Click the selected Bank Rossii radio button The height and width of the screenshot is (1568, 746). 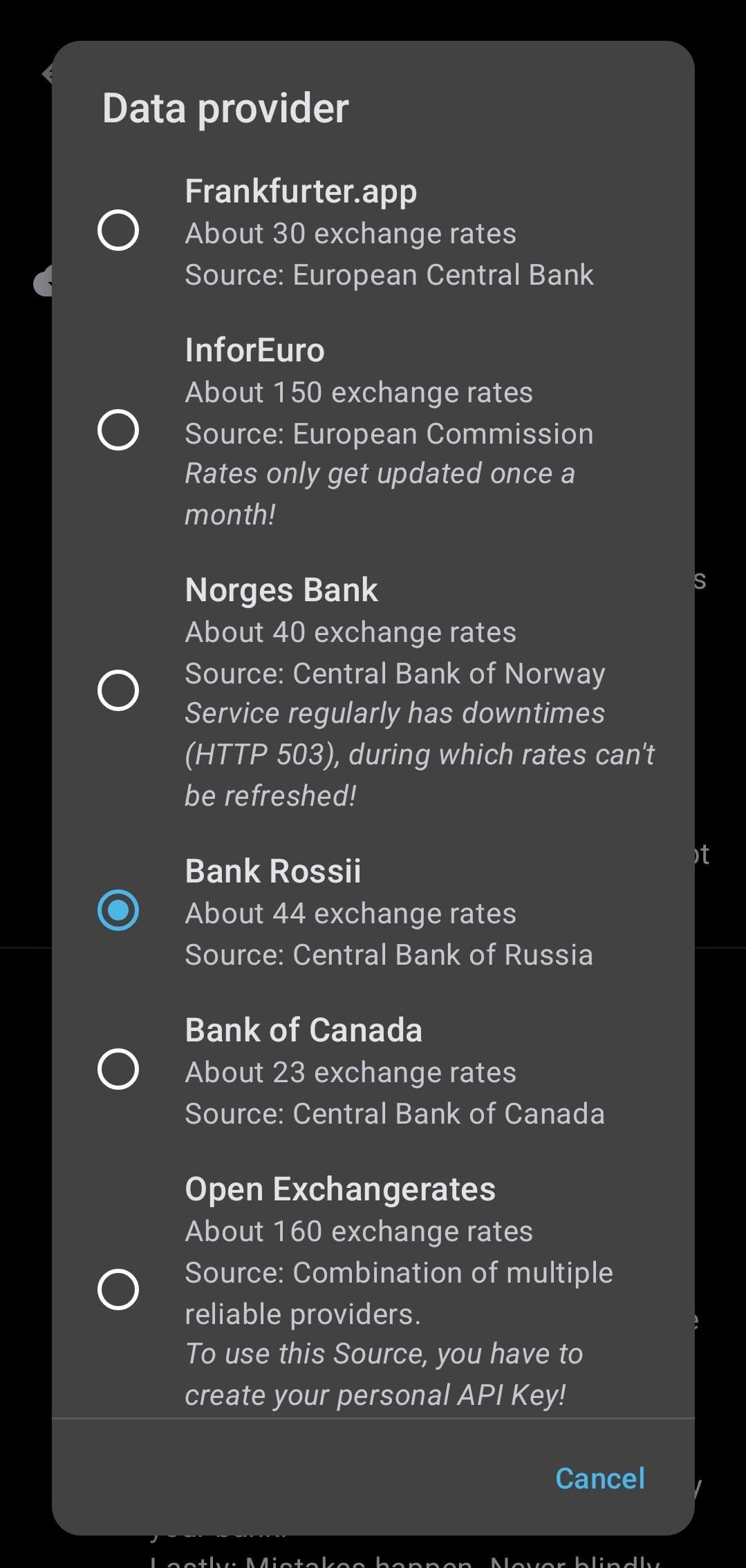(118, 910)
